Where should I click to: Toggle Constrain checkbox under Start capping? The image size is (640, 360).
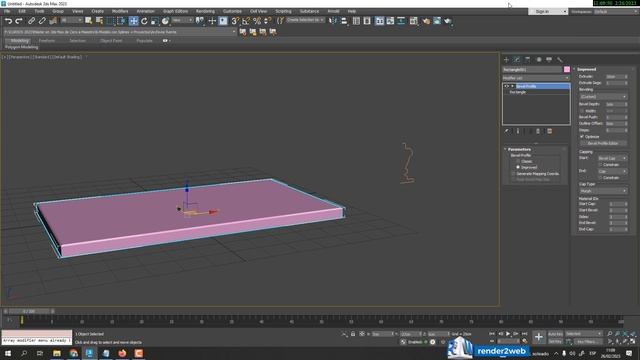[x=600, y=165]
